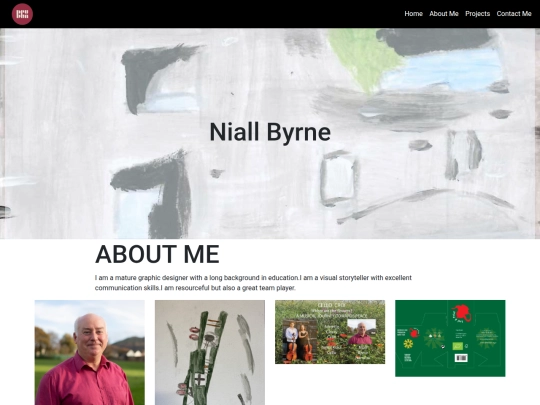Open the green packaging design thumbnail
The image size is (540, 405).
450,338
